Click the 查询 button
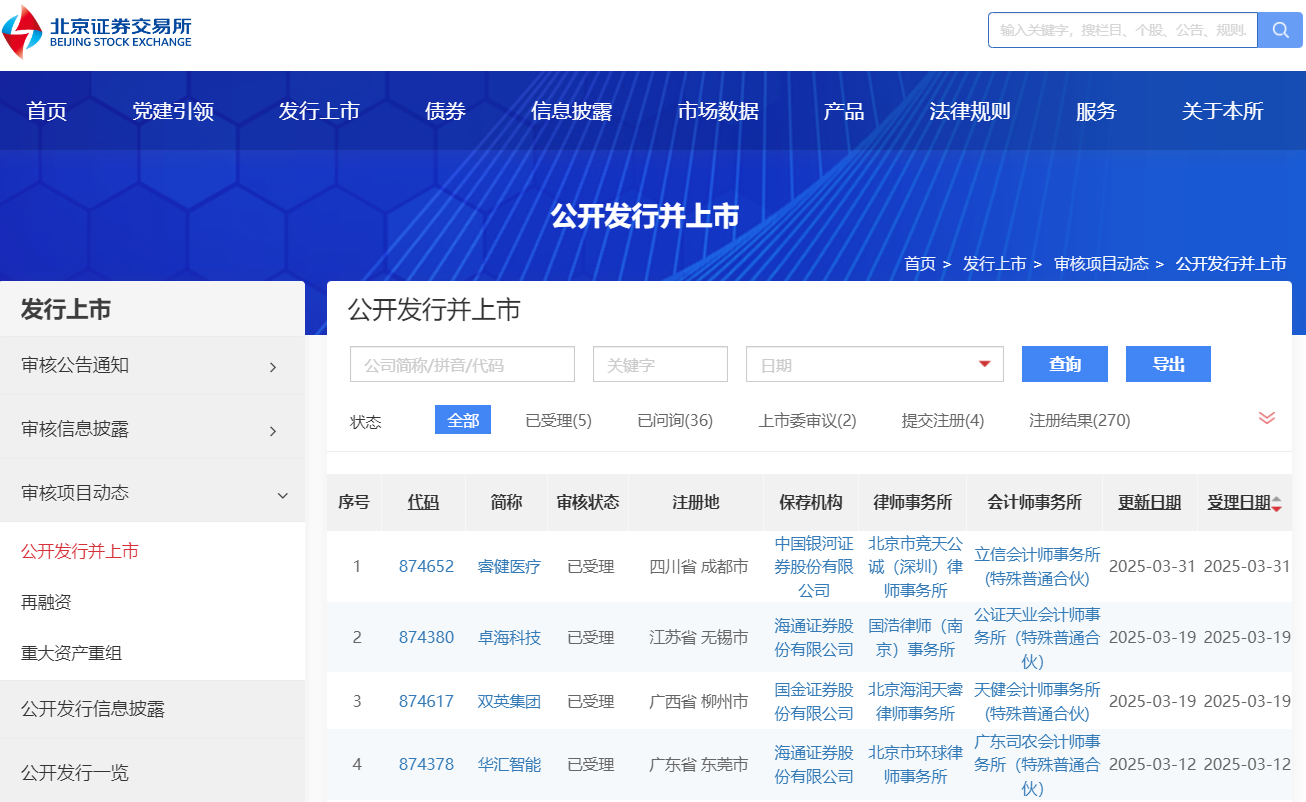 [x=1064, y=365]
